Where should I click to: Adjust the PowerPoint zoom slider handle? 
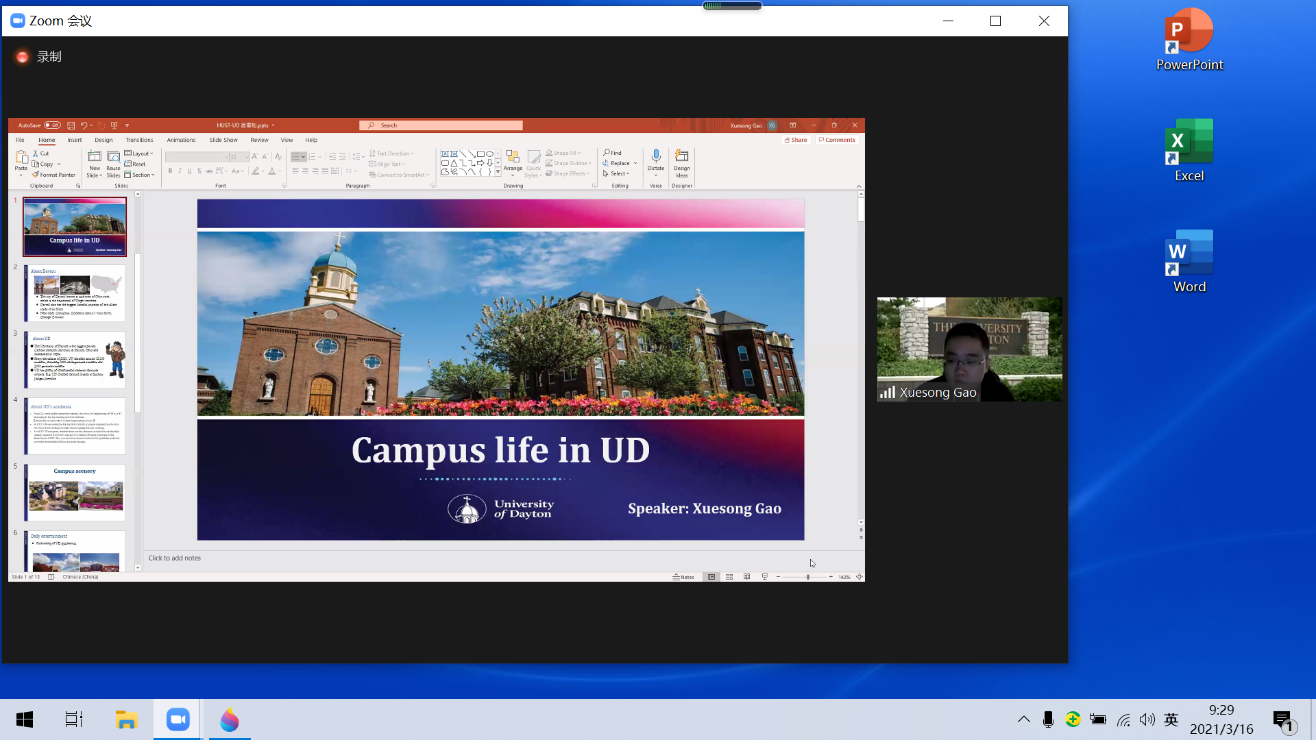click(808, 577)
